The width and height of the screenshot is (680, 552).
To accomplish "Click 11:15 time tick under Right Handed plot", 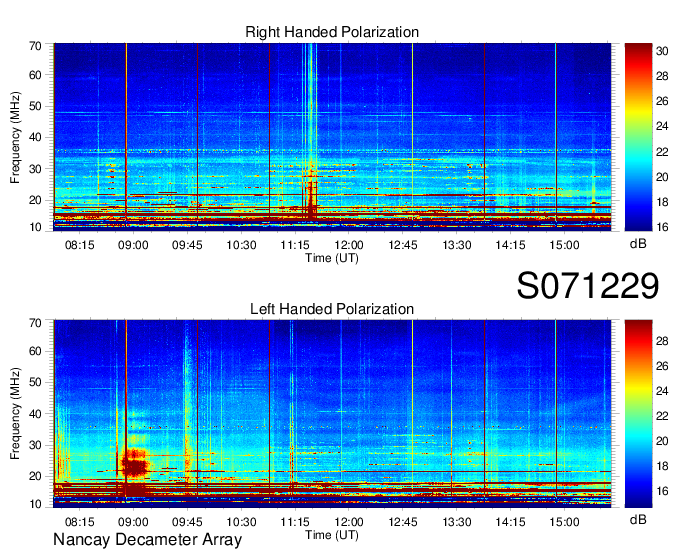I will (x=295, y=245).
